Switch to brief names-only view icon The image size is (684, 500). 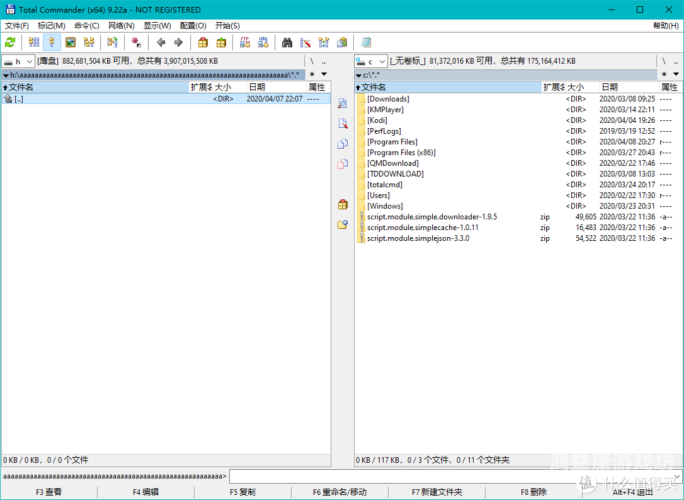click(x=34, y=42)
